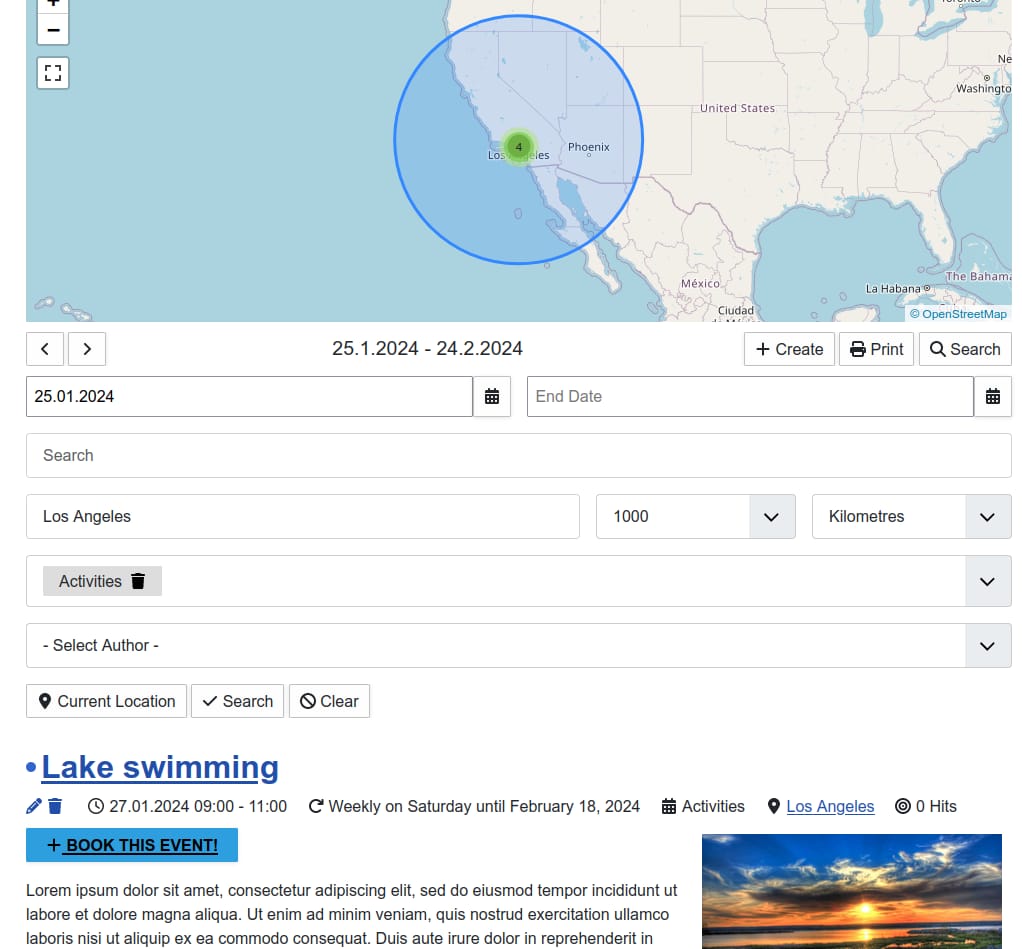Clear all filters with Clear button
Image resolution: width=1022 pixels, height=949 pixels.
(x=329, y=701)
